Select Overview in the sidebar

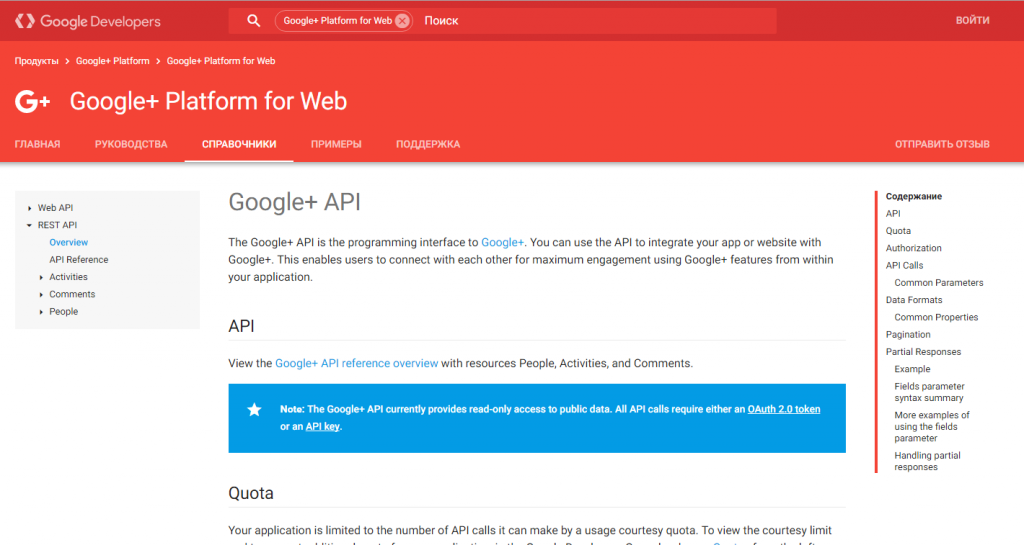[x=69, y=242]
